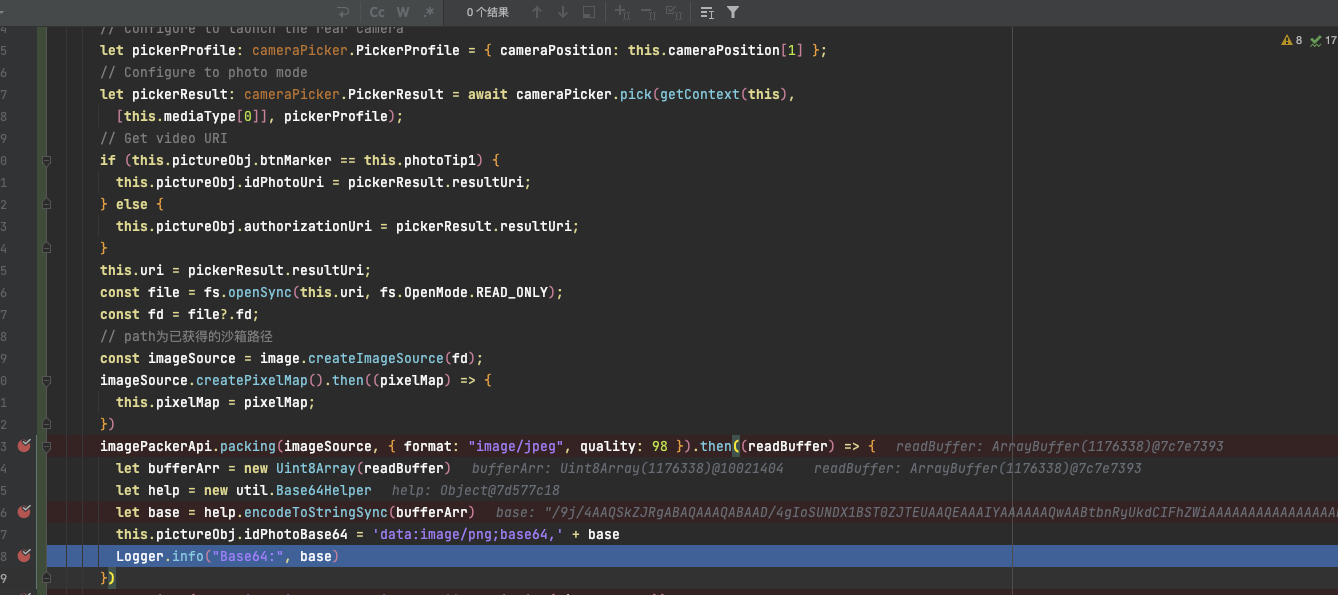
Task: Click the green typo indicator showing 17
Action: click(x=1323, y=40)
